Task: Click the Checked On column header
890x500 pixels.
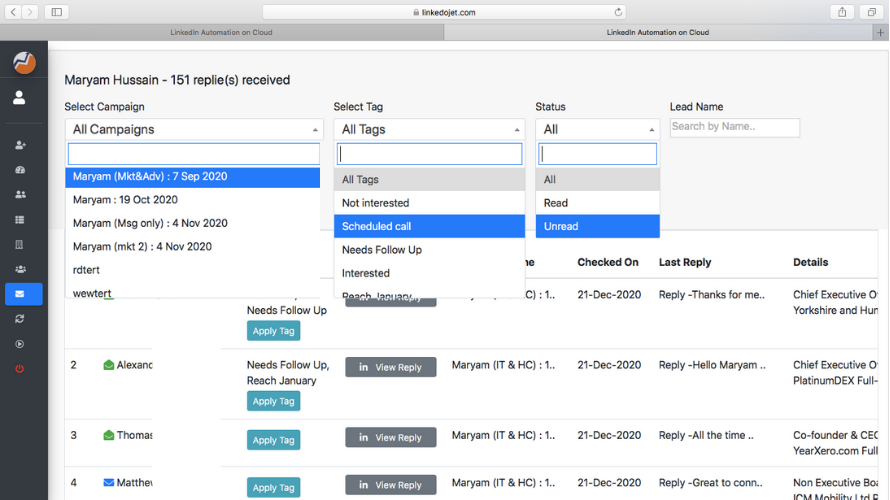Action: [608, 262]
